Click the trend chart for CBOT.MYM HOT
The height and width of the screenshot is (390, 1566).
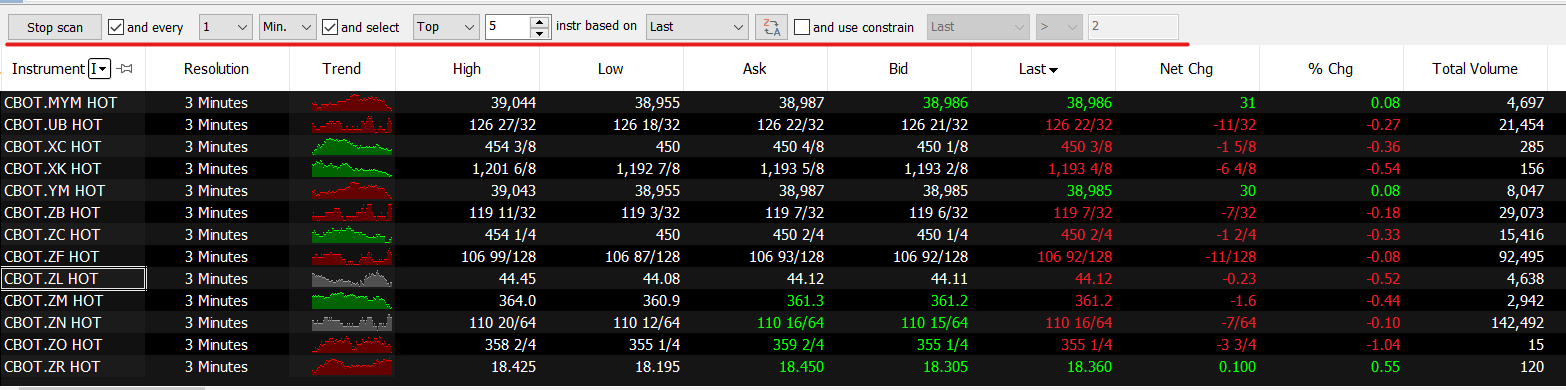[x=352, y=103]
